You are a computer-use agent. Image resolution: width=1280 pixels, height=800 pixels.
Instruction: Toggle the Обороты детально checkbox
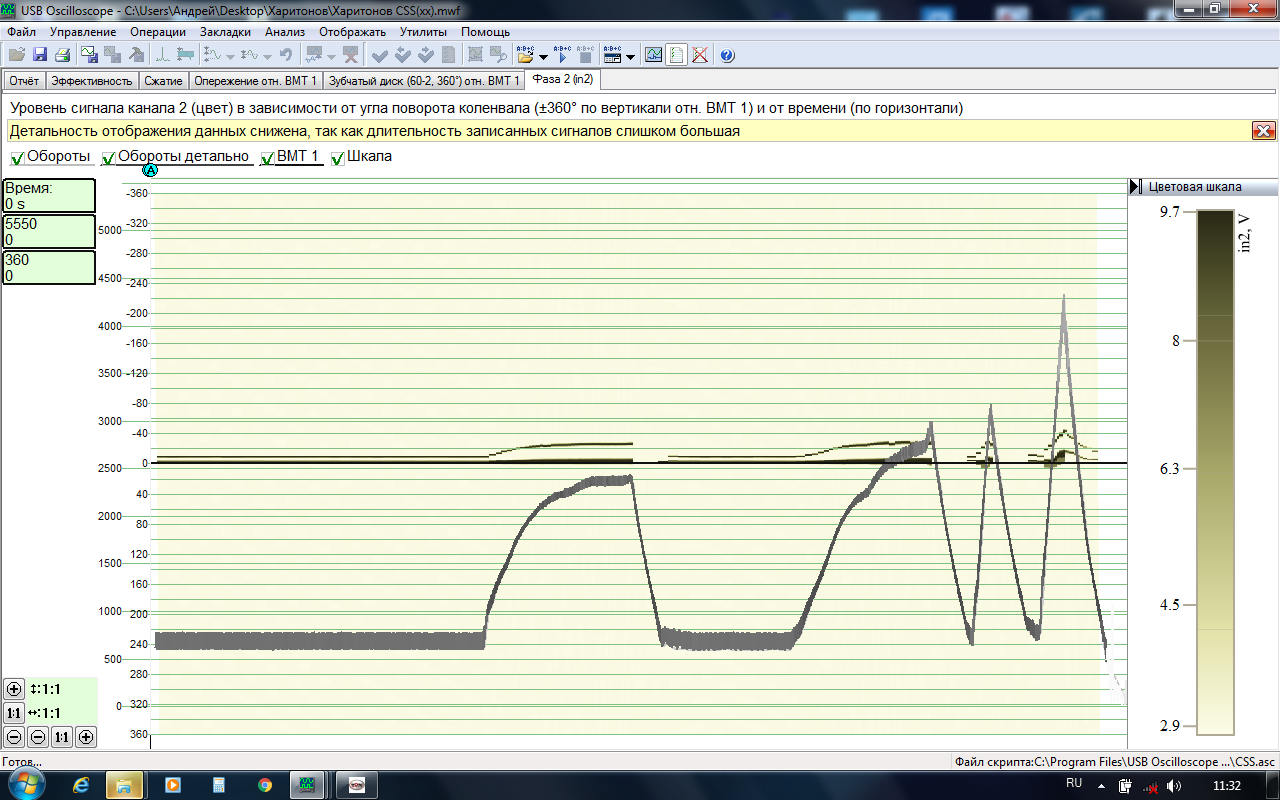coord(109,158)
